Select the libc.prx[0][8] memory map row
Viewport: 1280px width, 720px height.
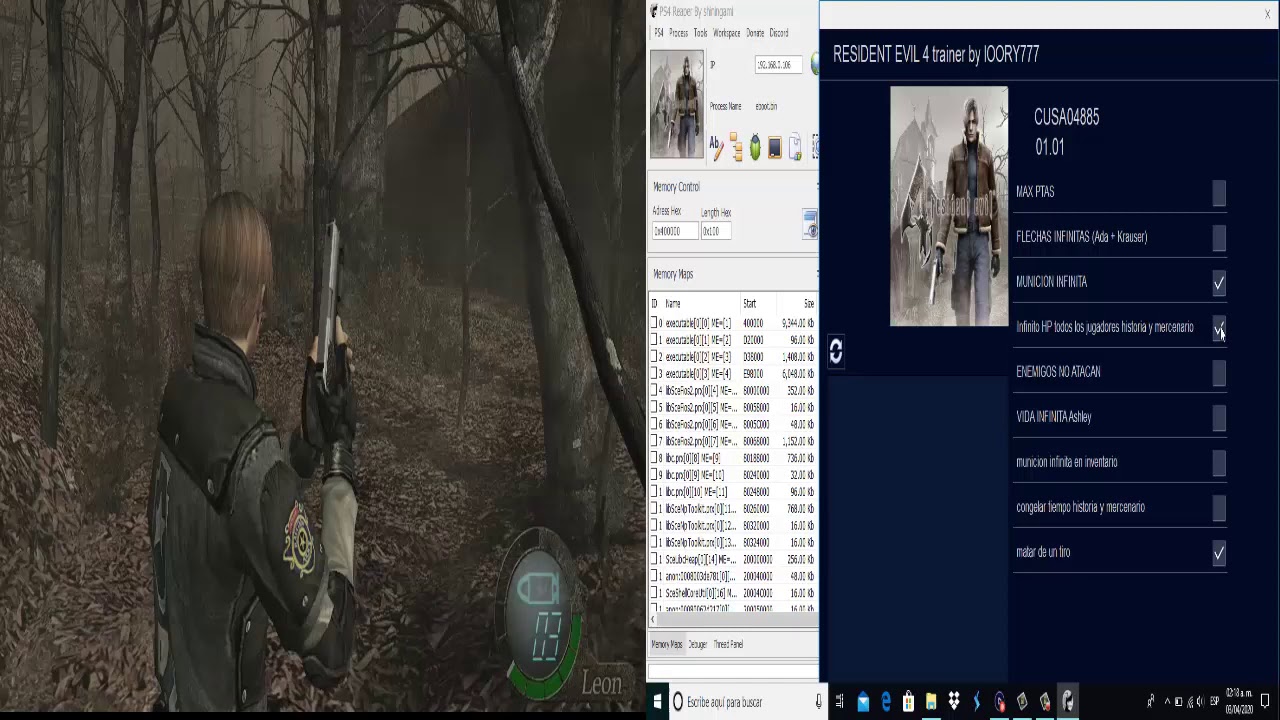tap(733, 458)
